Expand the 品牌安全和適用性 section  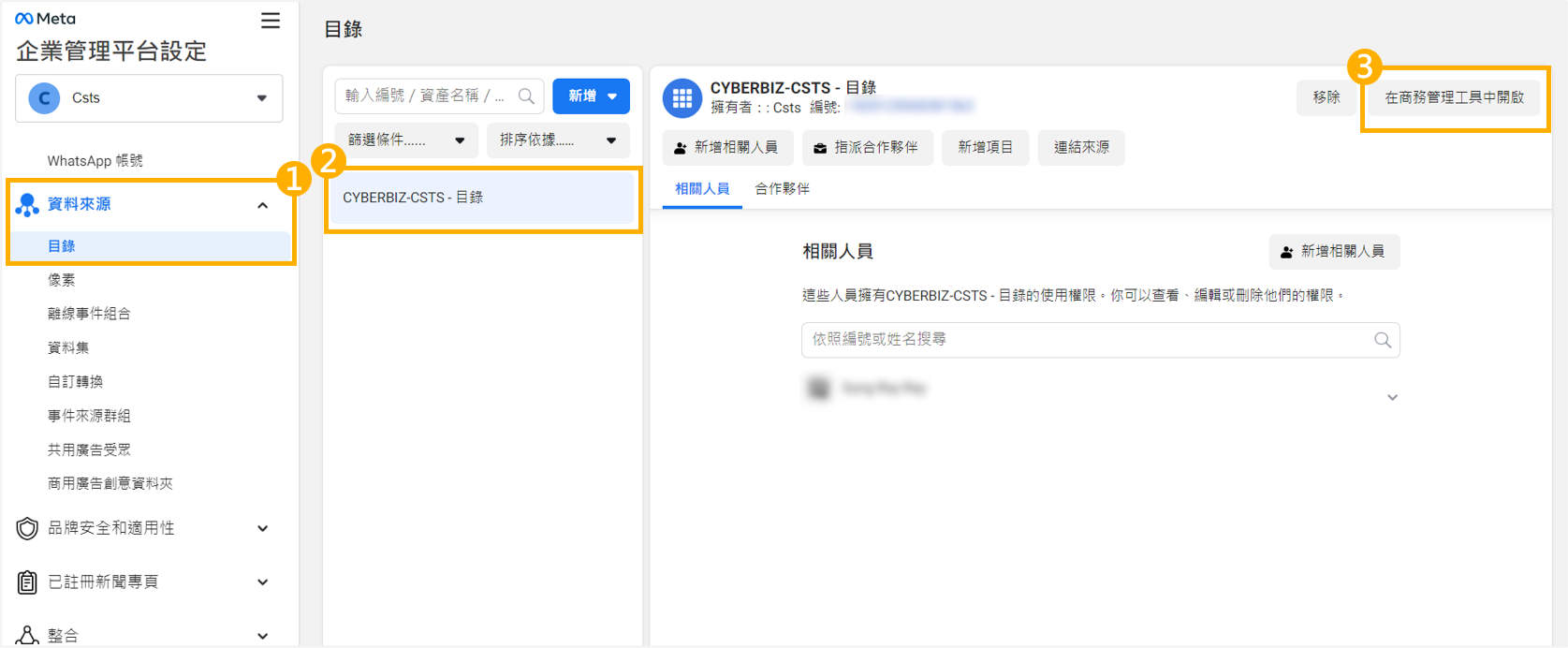(x=263, y=528)
